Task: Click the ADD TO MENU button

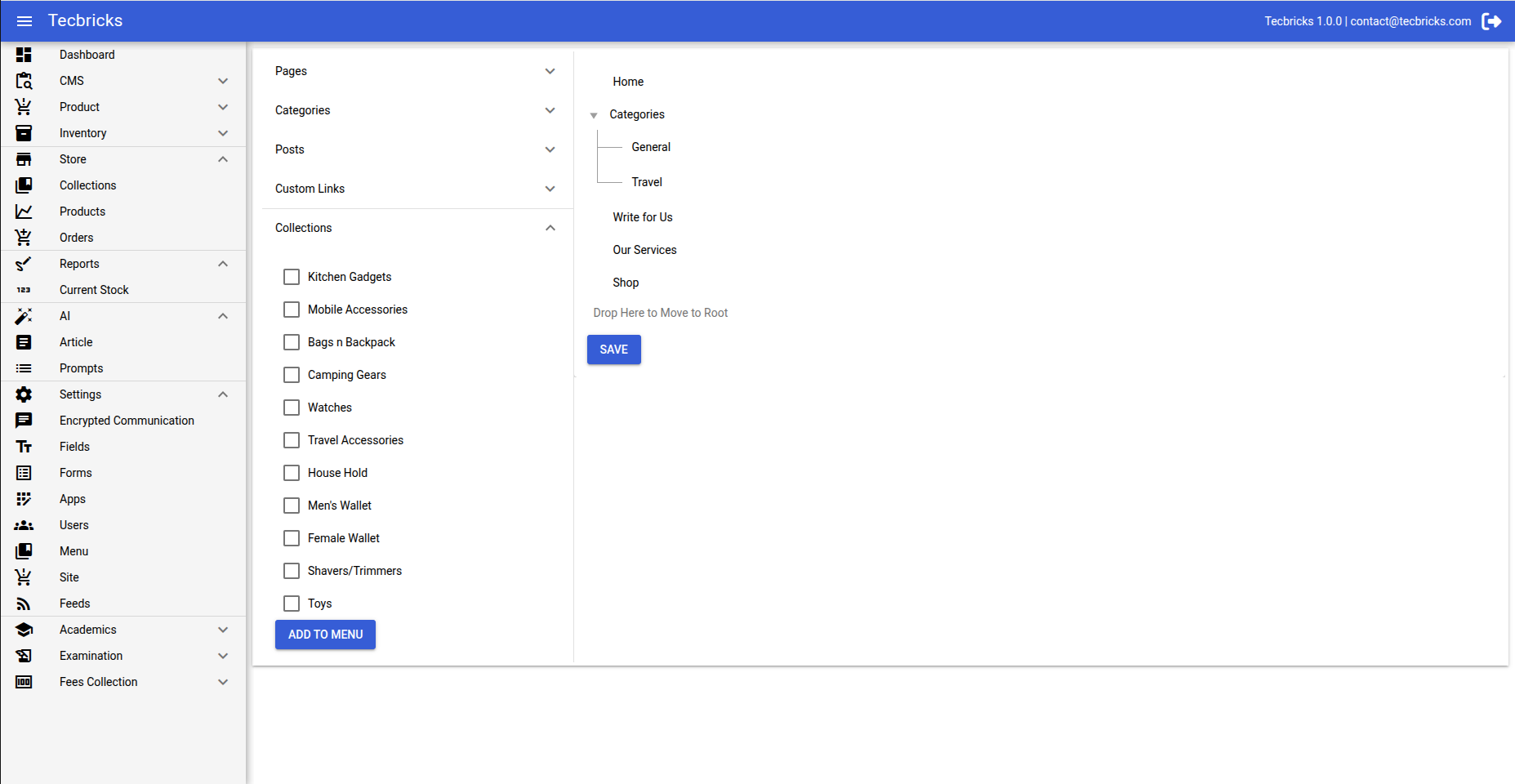Action: 325,635
